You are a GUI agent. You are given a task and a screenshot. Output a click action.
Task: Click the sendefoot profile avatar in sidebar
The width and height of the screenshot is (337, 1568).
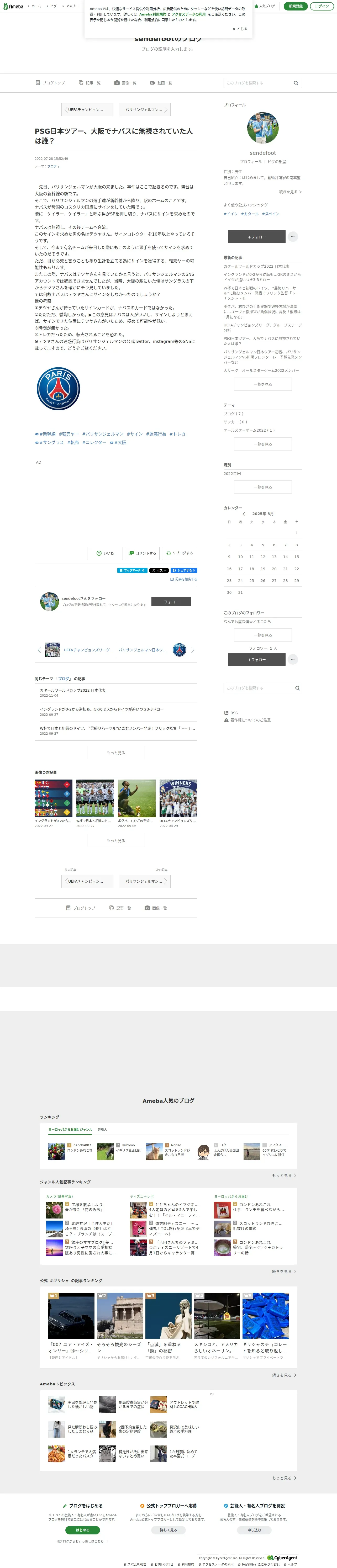point(263,128)
